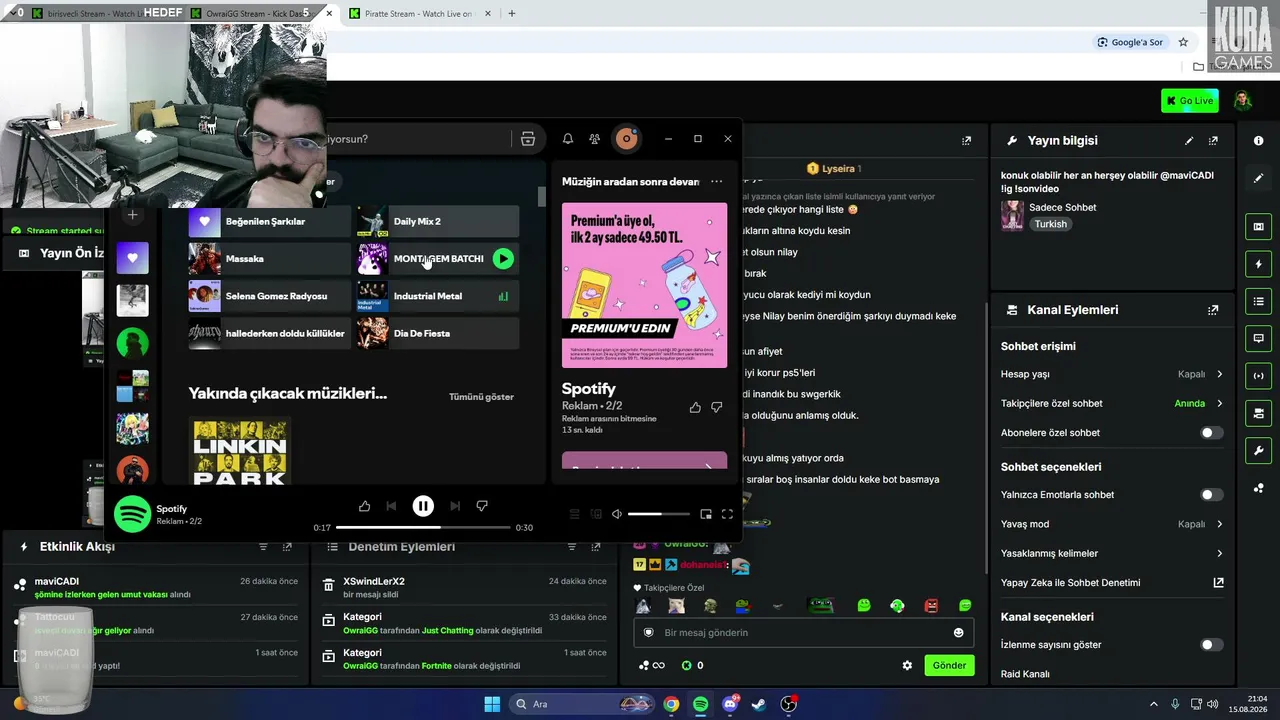Click the wrench icon in Kick's right sidebar
Viewport: 1280px width, 720px height.
point(1258,450)
